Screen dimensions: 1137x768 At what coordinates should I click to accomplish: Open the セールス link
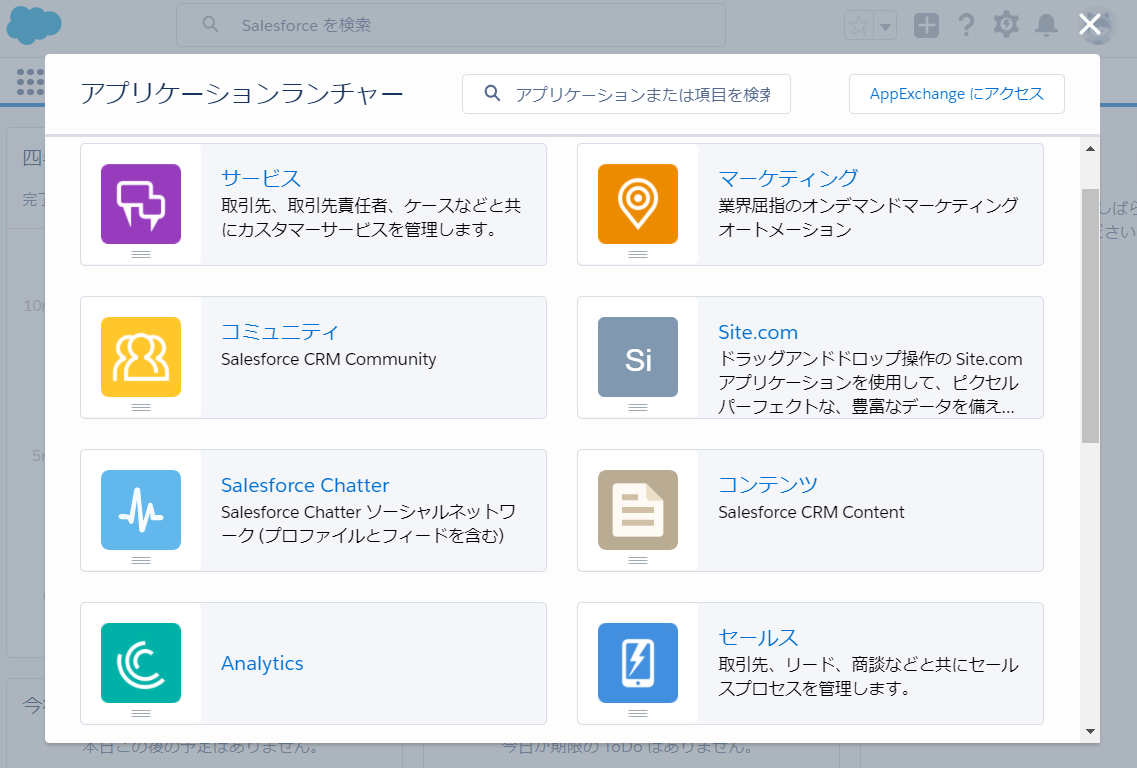coord(758,638)
